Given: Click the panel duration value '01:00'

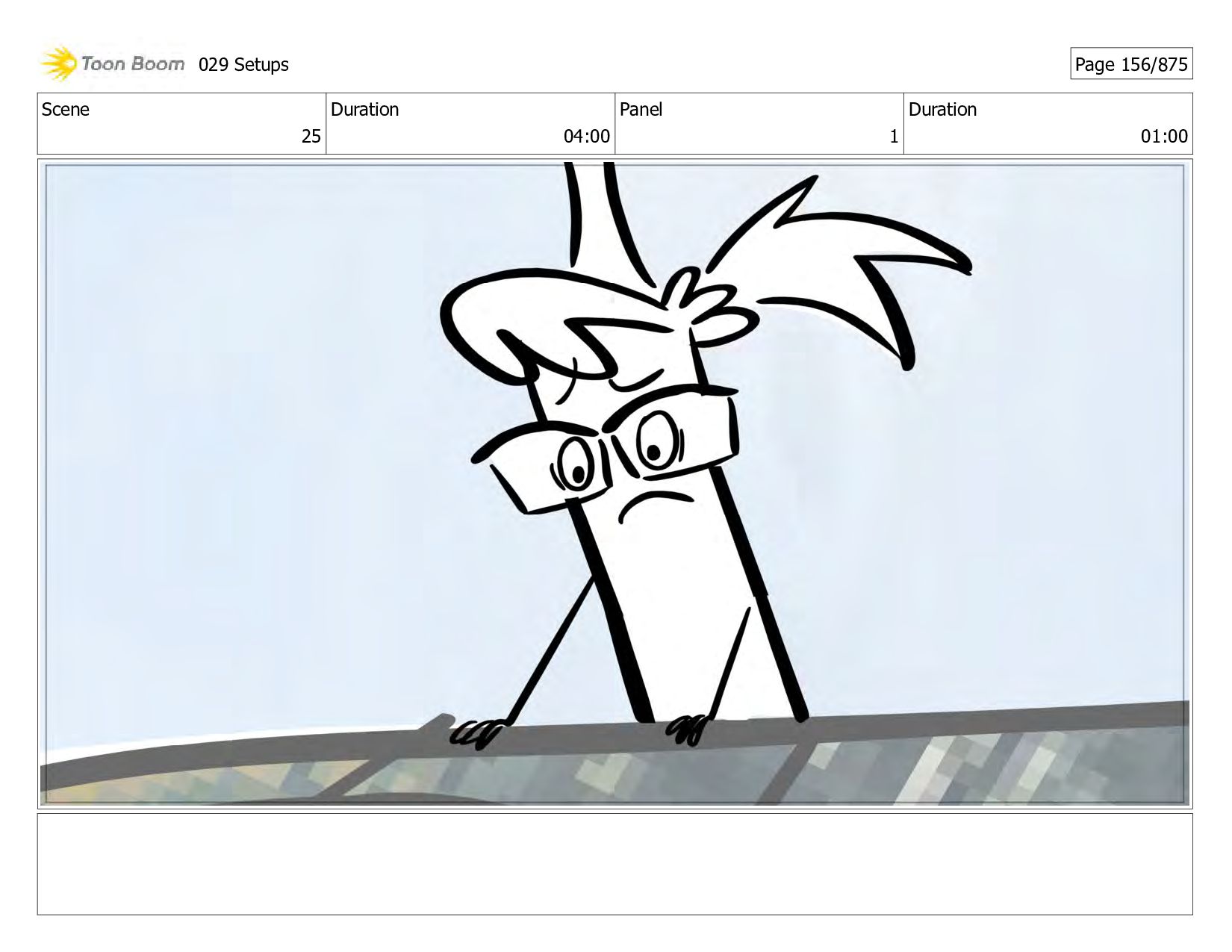Looking at the screenshot, I should 1164,136.
